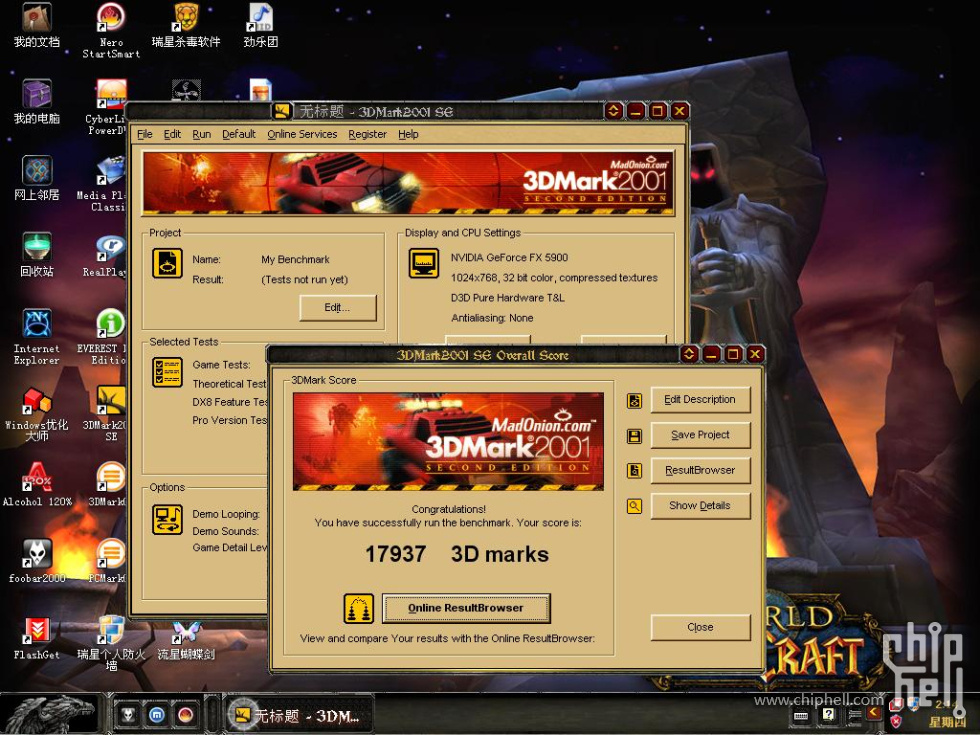Click the Project document icon in 3DMark
The height and width of the screenshot is (735, 980).
(168, 263)
